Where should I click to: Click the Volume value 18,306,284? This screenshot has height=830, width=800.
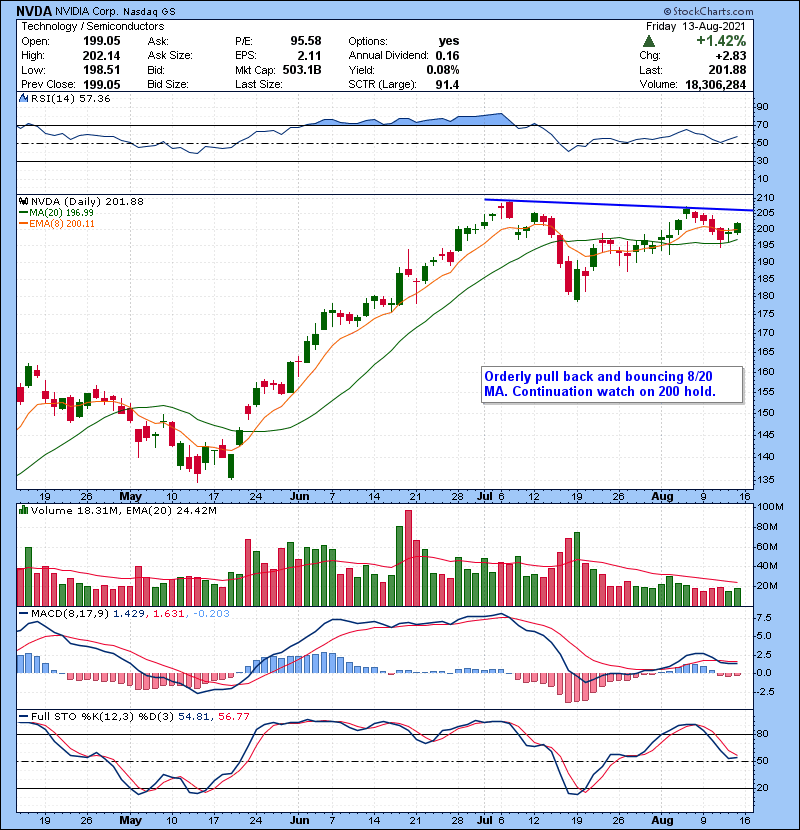[716, 85]
